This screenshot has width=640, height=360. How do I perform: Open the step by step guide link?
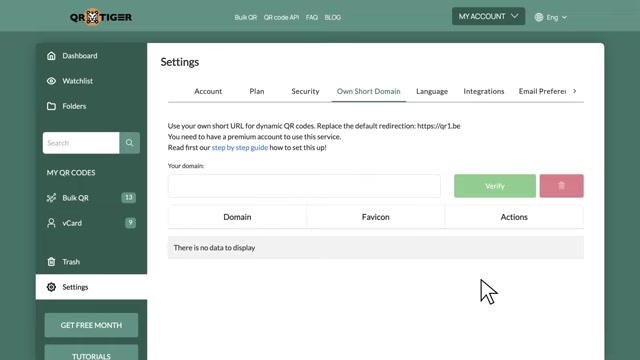tap(240, 147)
